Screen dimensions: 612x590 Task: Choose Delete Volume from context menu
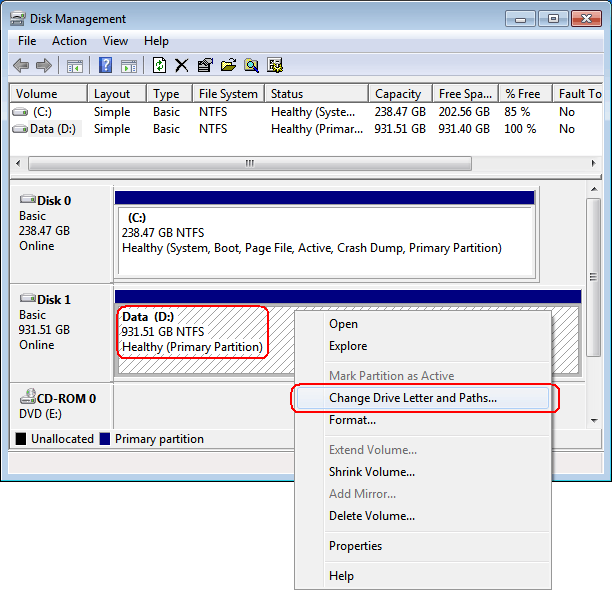(x=372, y=516)
